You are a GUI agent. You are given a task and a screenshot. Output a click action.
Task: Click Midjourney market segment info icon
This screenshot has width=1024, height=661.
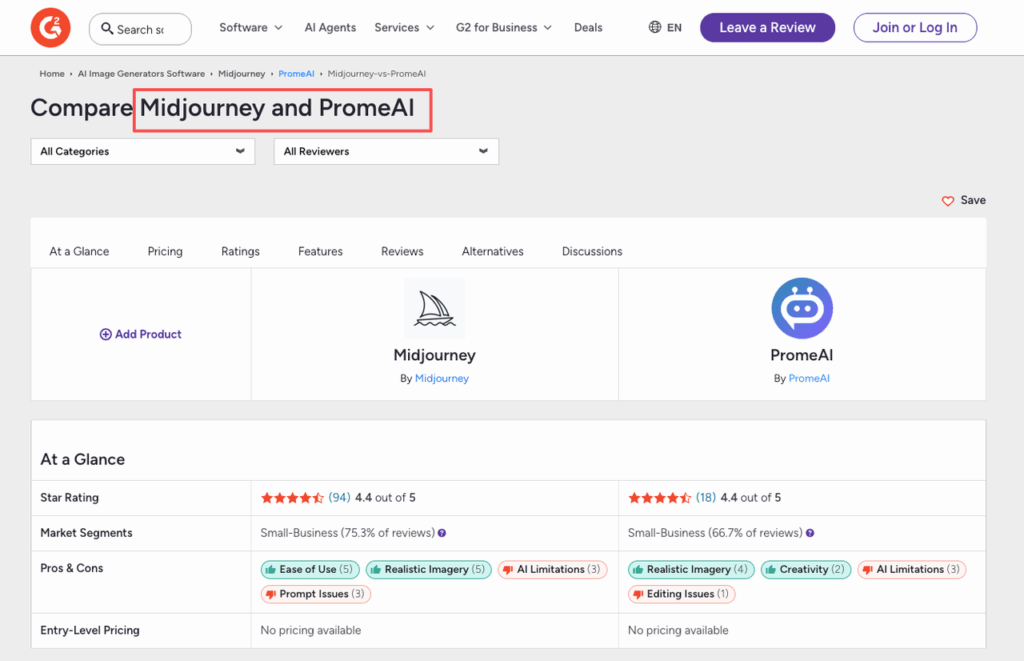click(x=442, y=533)
